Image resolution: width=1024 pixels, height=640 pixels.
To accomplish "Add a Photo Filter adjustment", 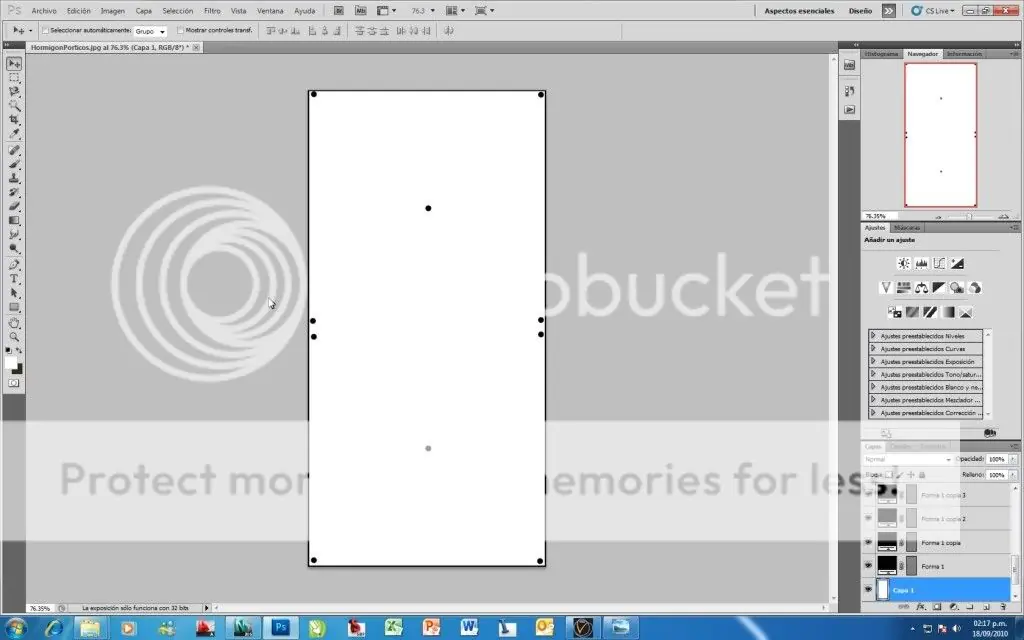I will pos(957,287).
